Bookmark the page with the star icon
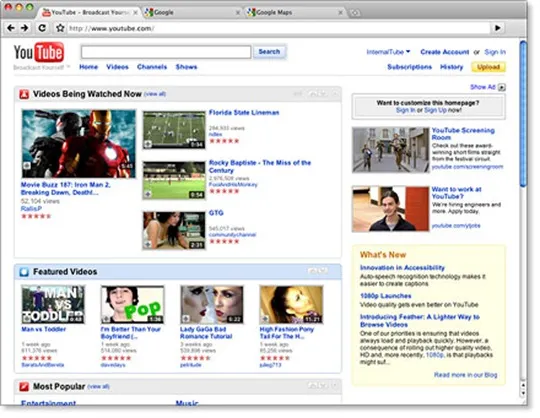The height and width of the screenshot is (418, 540). (60, 28)
